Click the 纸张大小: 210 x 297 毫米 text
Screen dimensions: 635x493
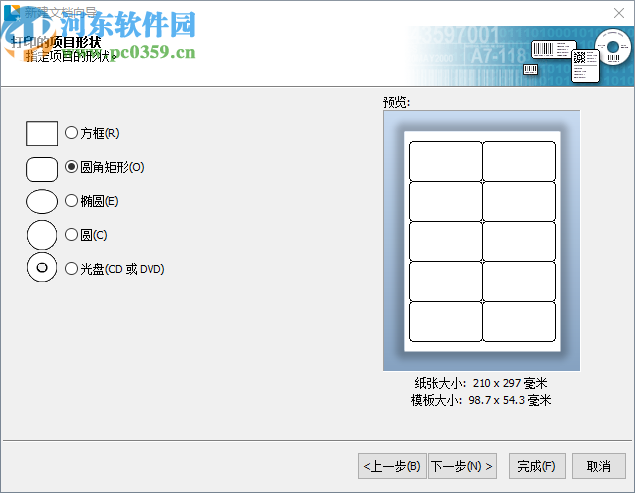tap(481, 383)
